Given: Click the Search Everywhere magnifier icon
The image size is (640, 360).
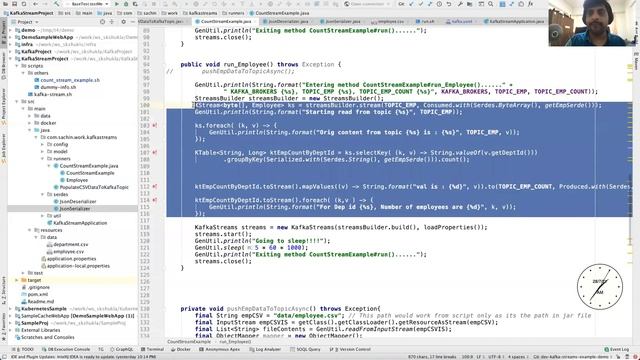Looking at the screenshot, I should 491,4.
